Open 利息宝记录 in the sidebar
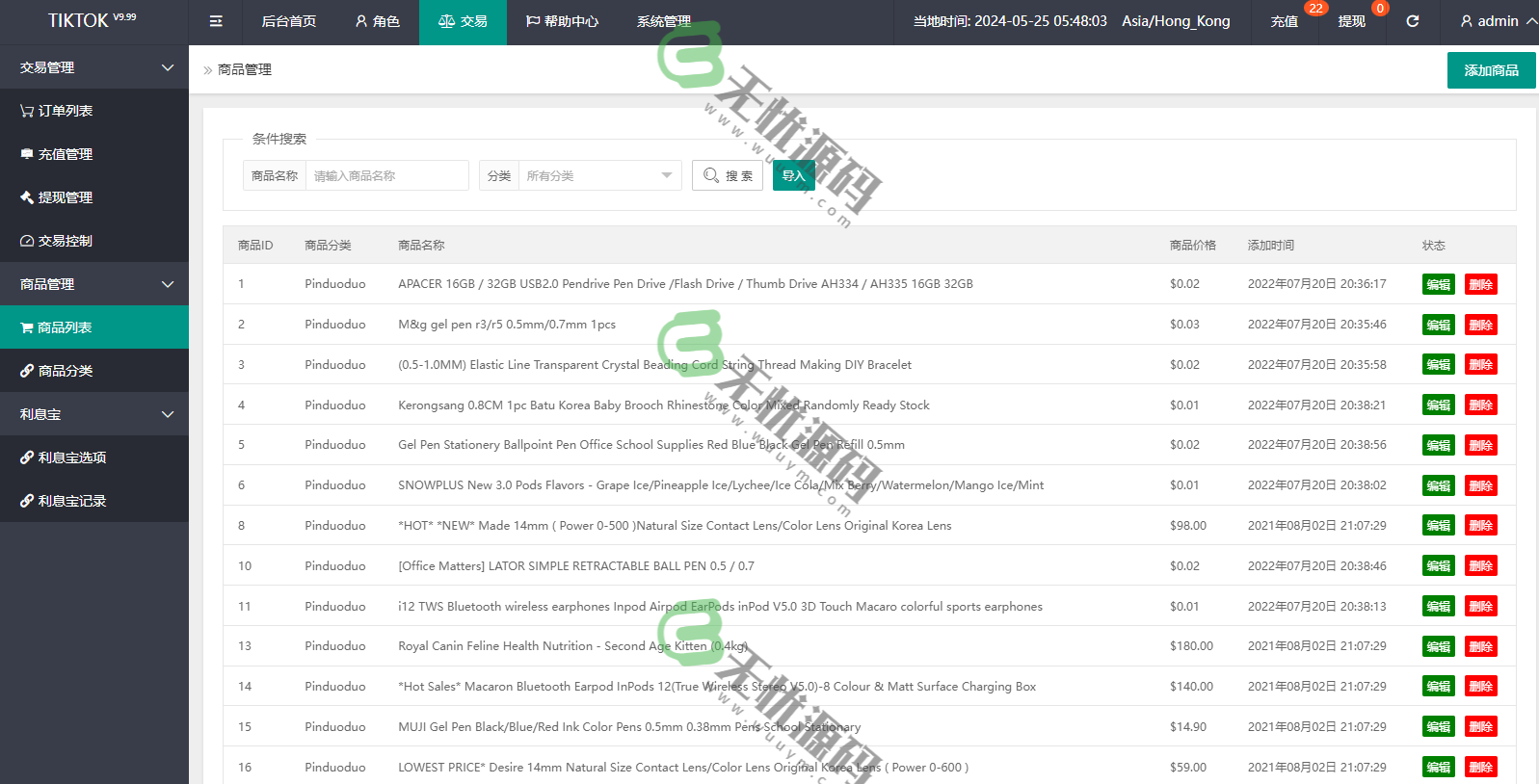This screenshot has height=784, width=1539. pyautogui.click(x=71, y=501)
